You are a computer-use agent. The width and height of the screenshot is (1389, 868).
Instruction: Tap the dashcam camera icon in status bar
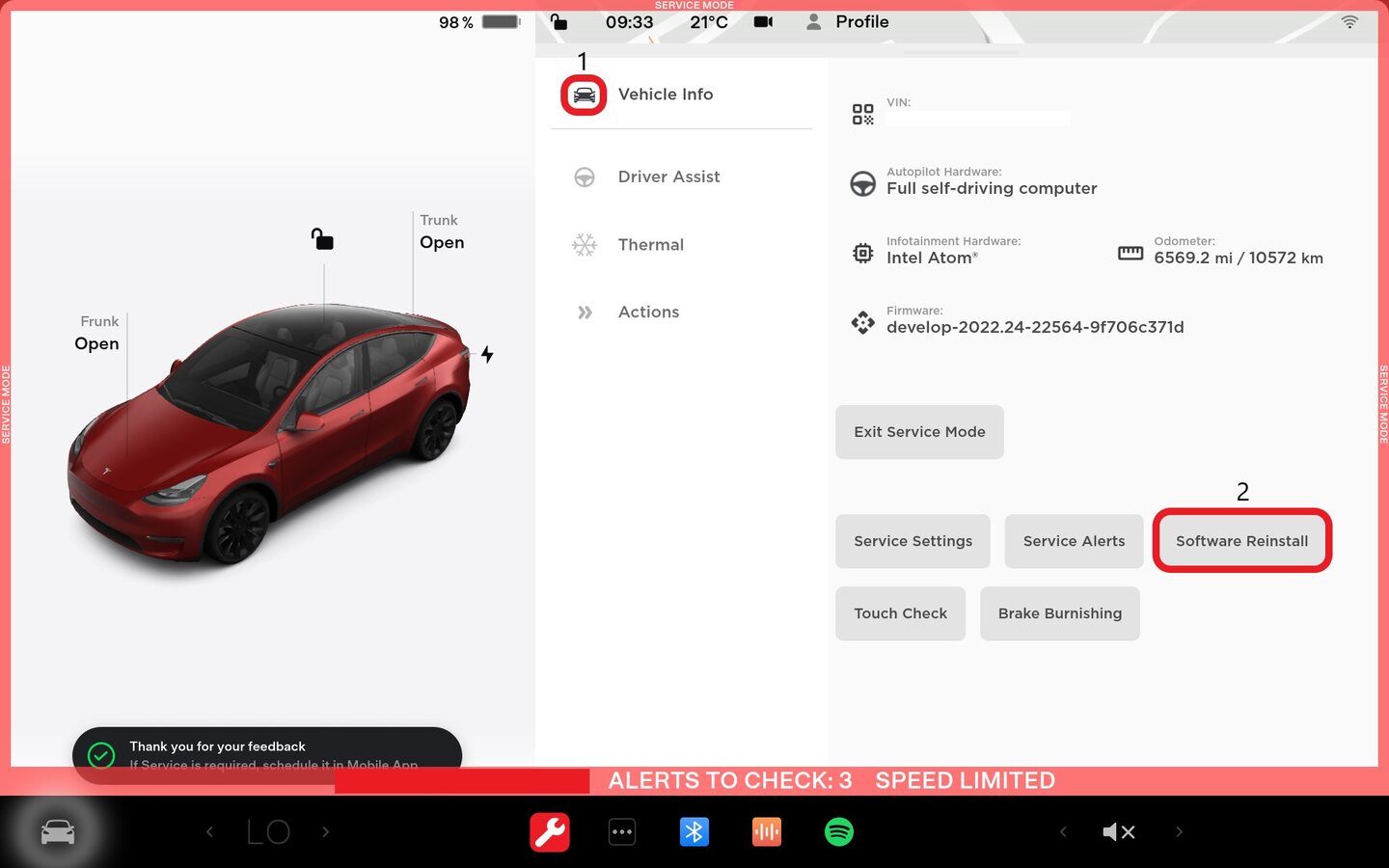click(763, 21)
